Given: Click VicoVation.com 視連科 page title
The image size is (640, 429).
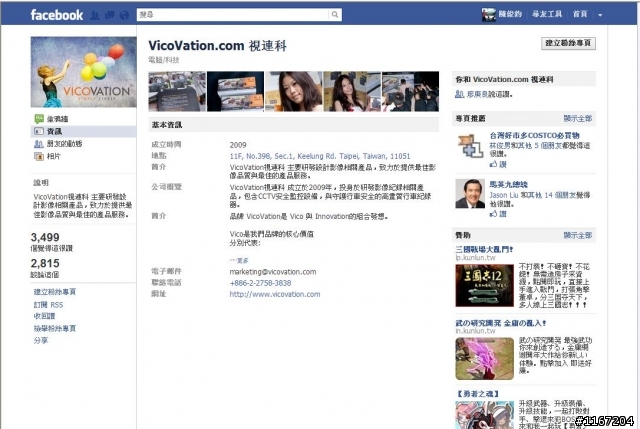Looking at the screenshot, I should pos(218,46).
